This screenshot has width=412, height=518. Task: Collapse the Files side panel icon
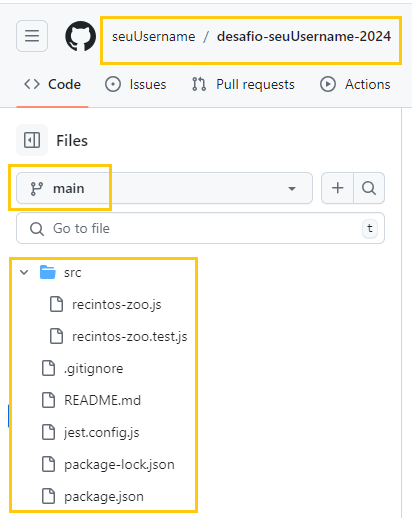tap(32, 140)
